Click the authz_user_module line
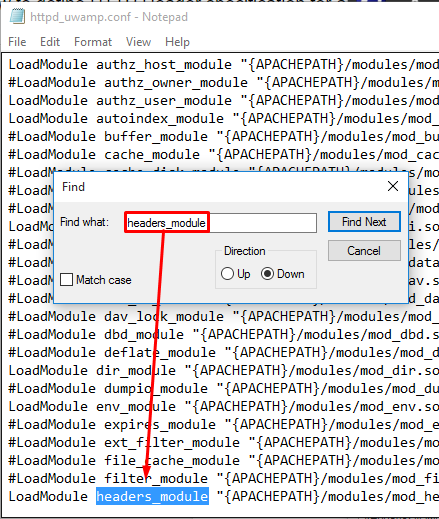The width and height of the screenshot is (439, 519). click(223, 100)
